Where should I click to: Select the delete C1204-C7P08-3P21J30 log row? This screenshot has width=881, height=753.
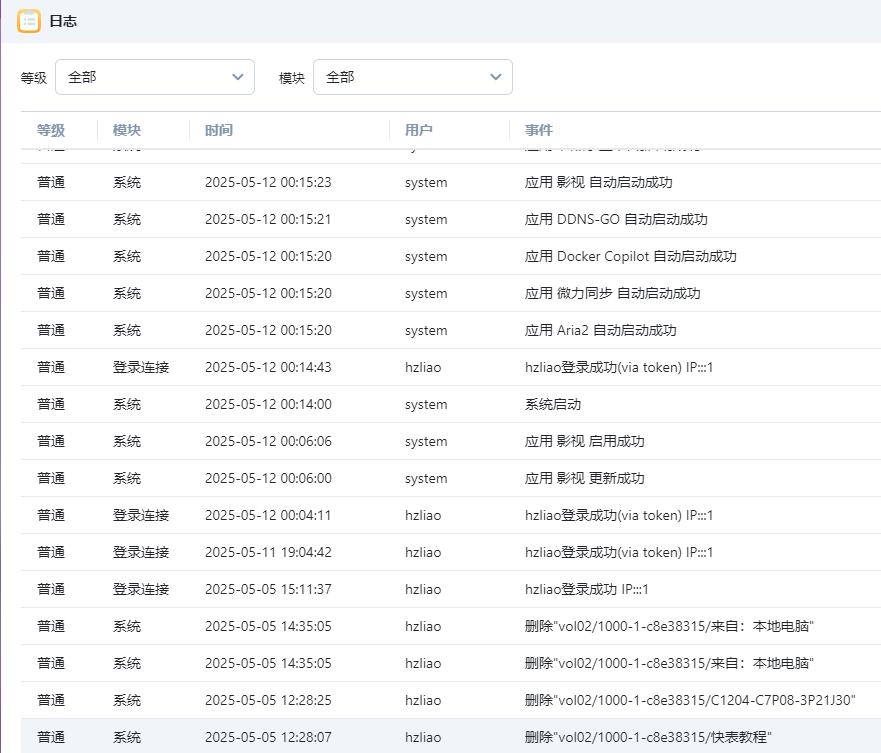pos(689,701)
